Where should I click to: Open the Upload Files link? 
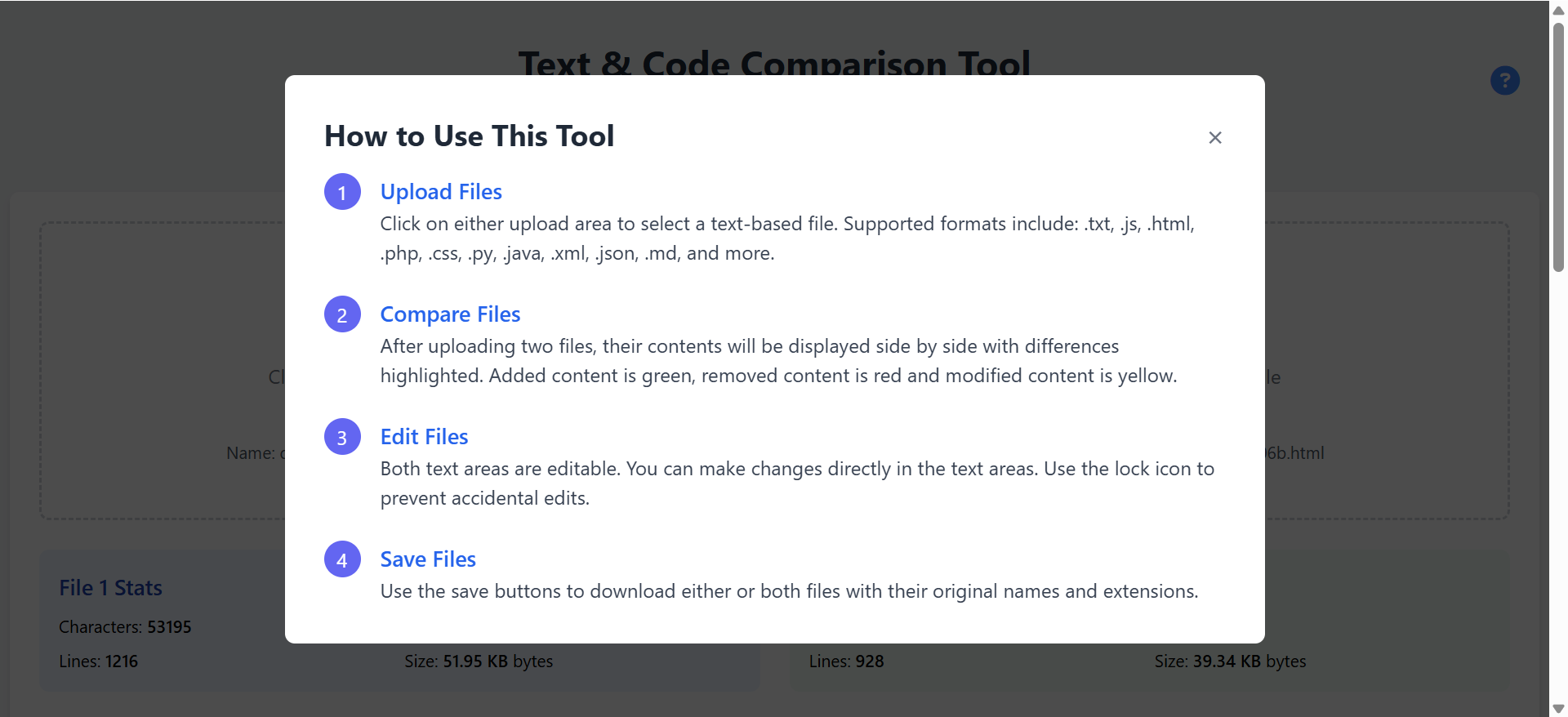tap(441, 191)
